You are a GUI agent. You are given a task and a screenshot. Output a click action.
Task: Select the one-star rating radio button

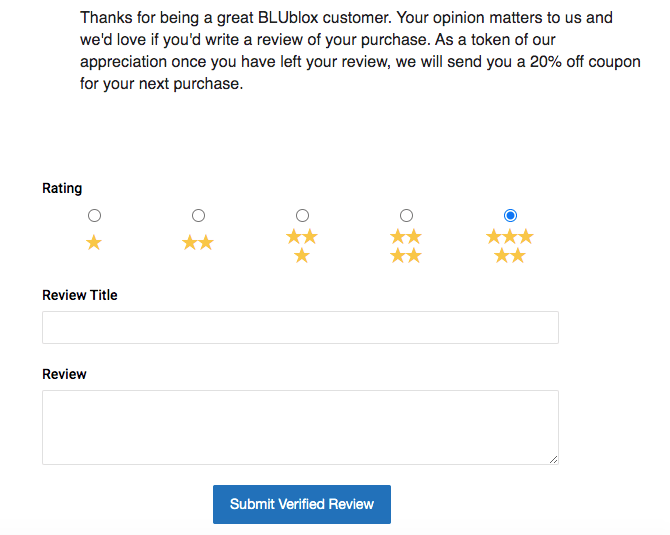tap(94, 215)
